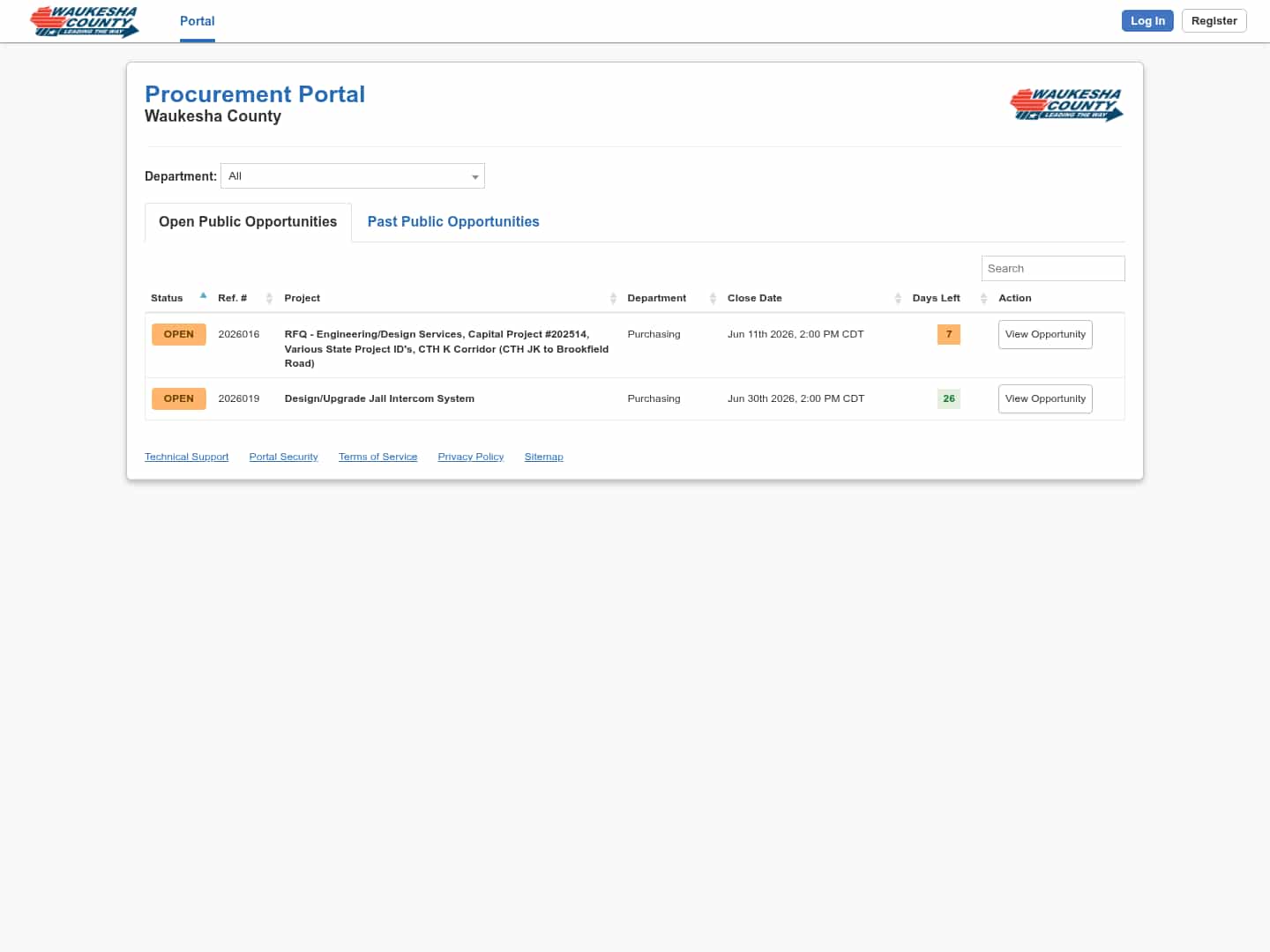Click Design/Upgrade Jail Intercom System title

379,399
